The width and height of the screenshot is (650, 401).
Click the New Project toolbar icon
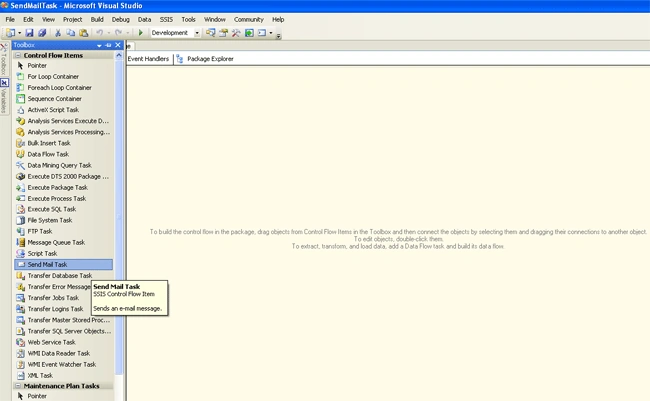point(10,33)
